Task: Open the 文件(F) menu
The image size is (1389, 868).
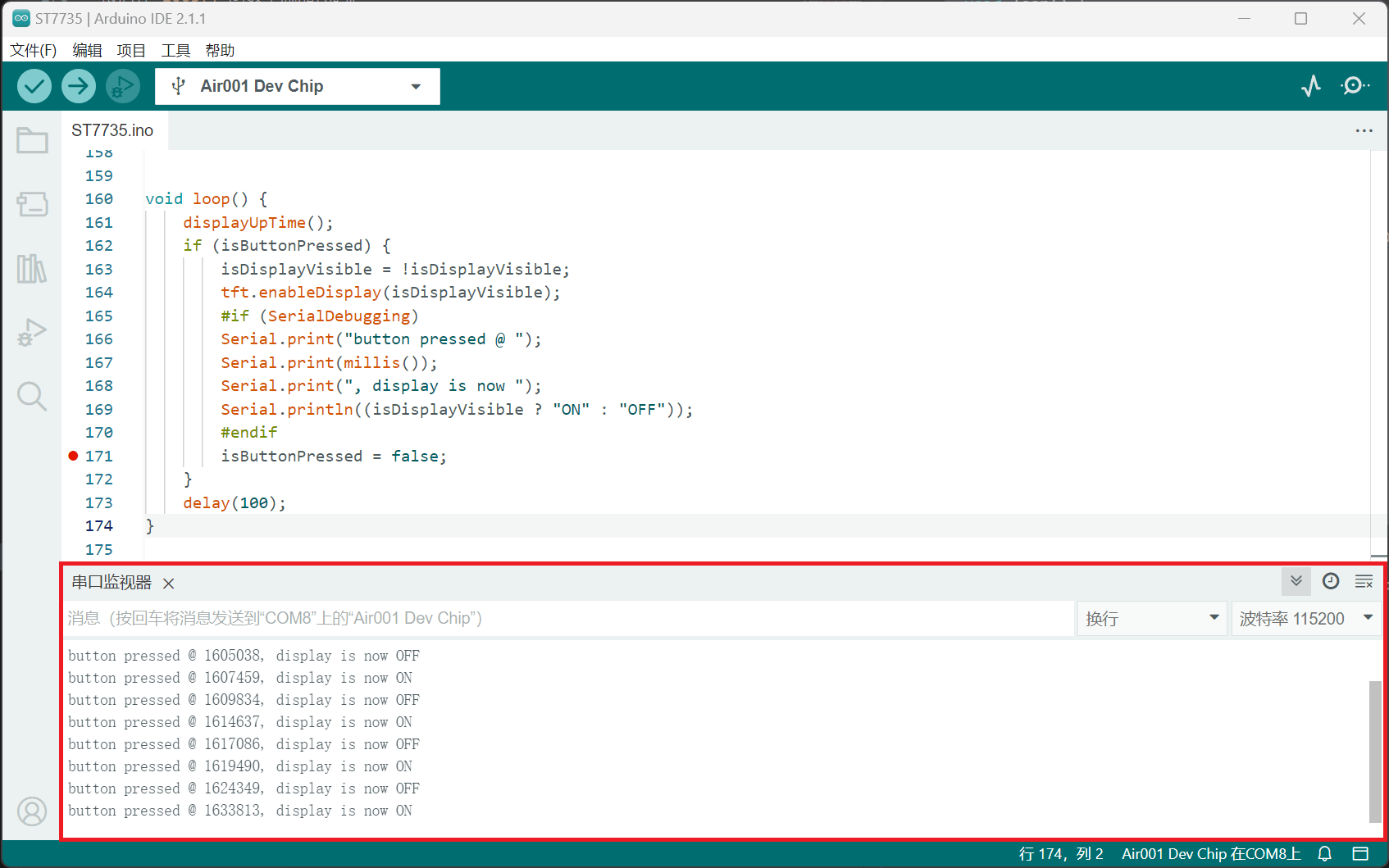Action: coord(34,50)
